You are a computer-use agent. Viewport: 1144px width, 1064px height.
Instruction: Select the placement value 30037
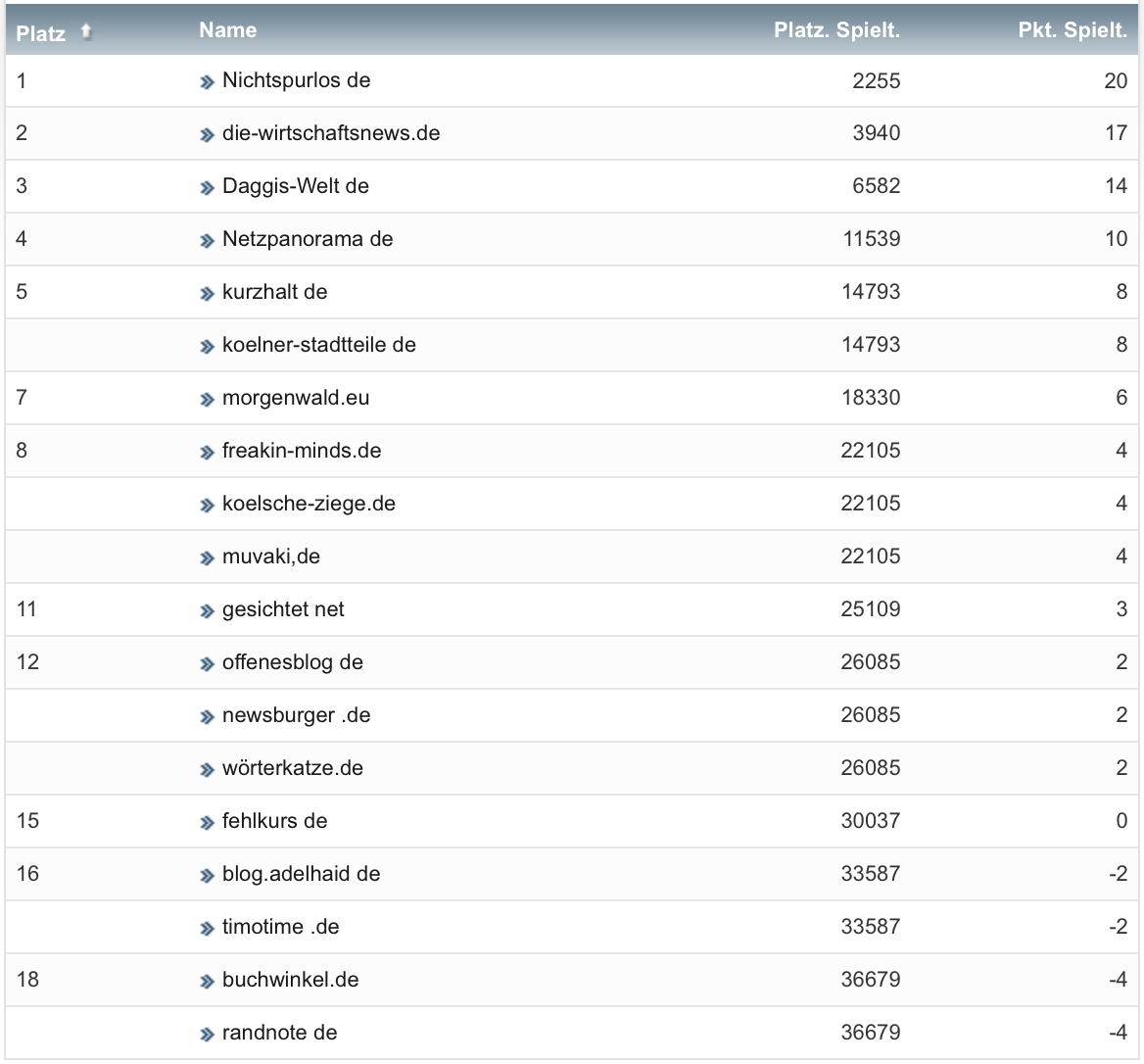tap(871, 821)
